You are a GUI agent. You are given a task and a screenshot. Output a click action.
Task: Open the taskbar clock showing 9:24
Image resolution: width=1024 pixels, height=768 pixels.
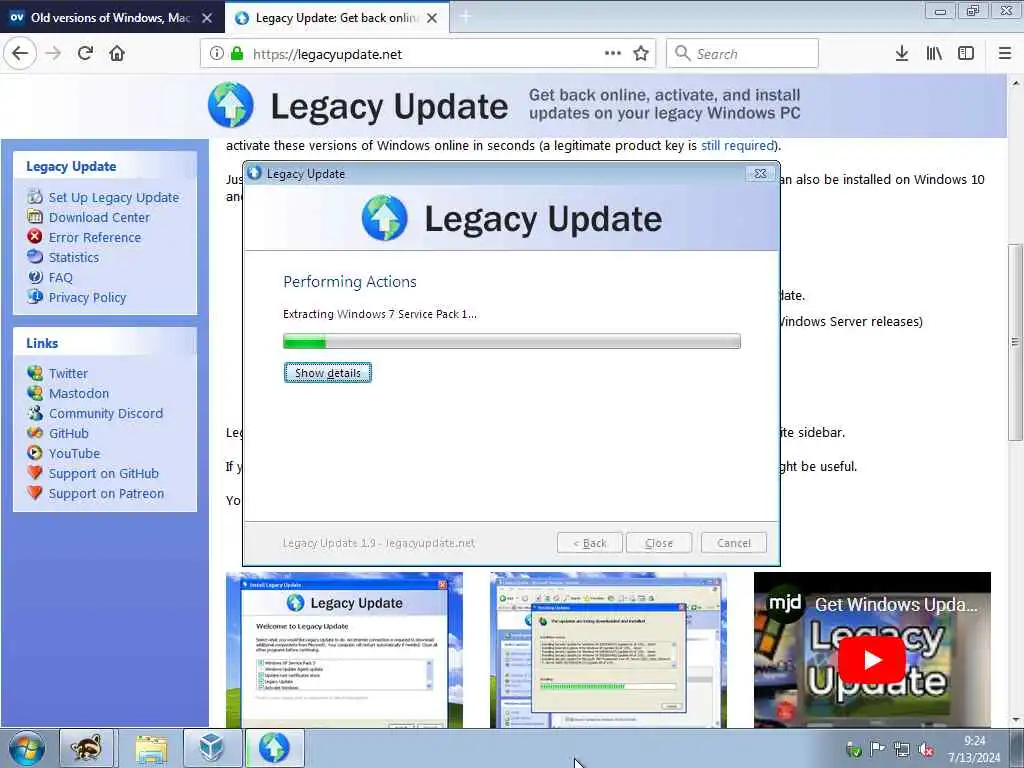click(x=974, y=749)
